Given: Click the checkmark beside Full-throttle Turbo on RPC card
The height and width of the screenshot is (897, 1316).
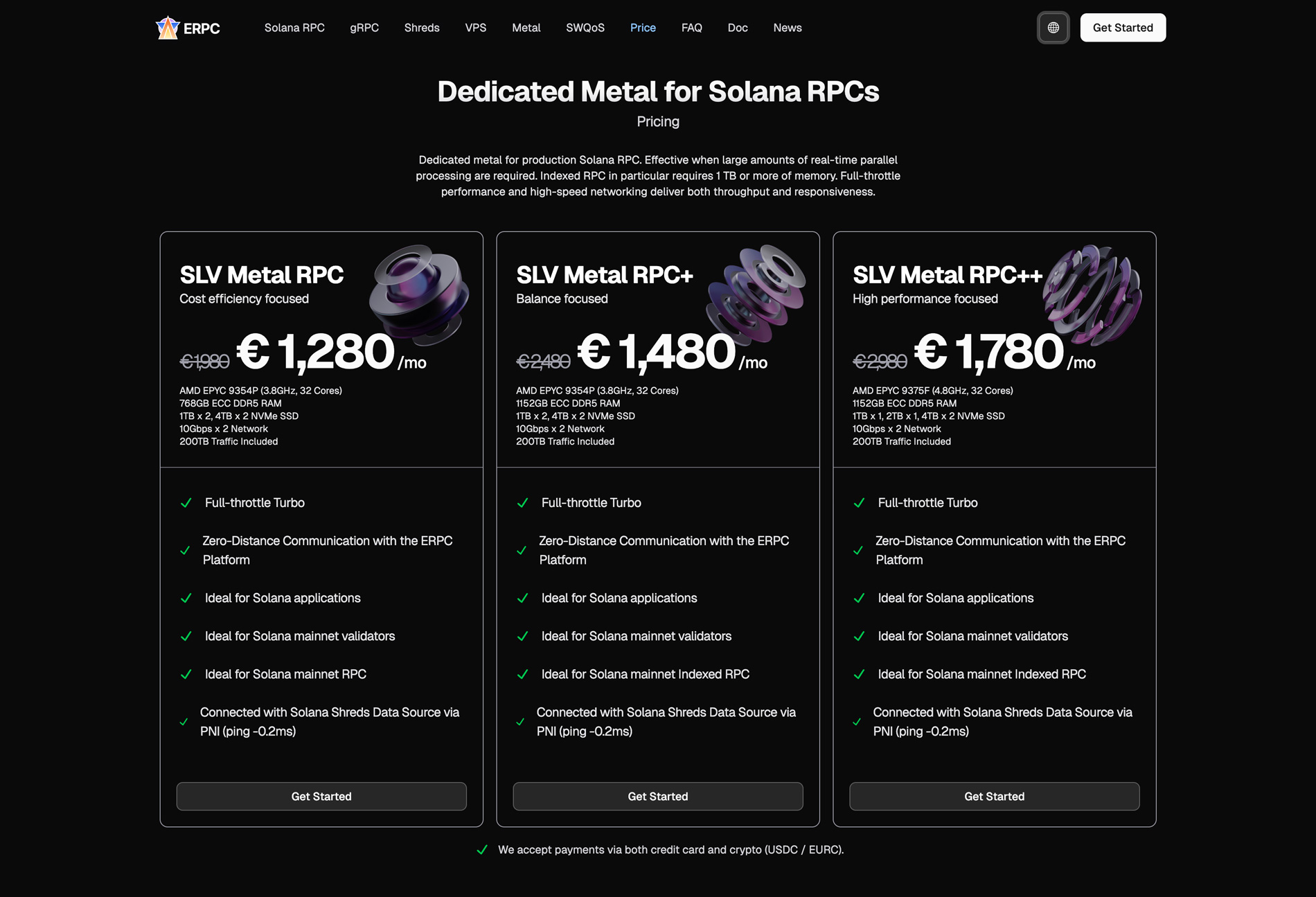Looking at the screenshot, I should (x=186, y=503).
